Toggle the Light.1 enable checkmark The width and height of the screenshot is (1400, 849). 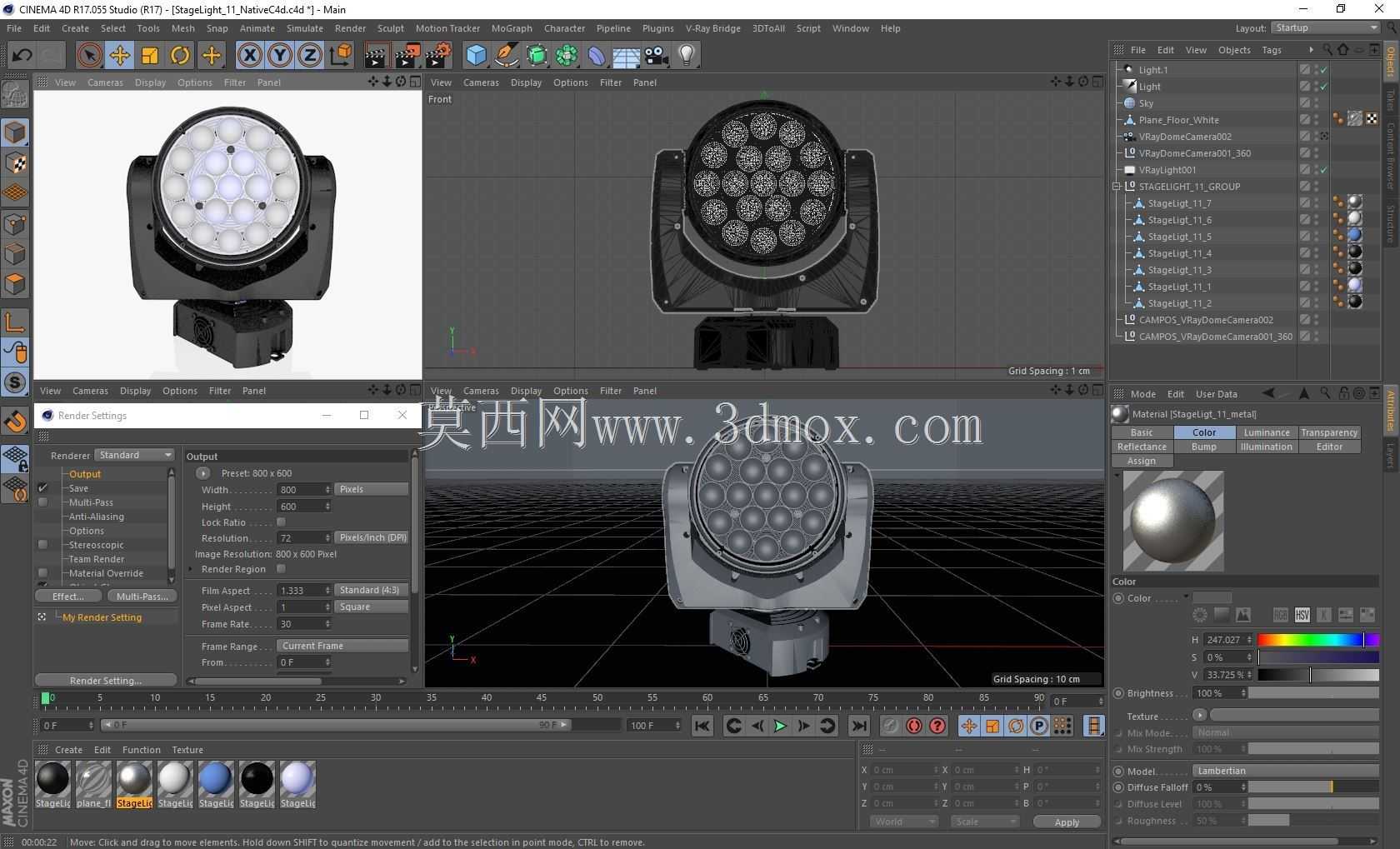[x=1323, y=70]
